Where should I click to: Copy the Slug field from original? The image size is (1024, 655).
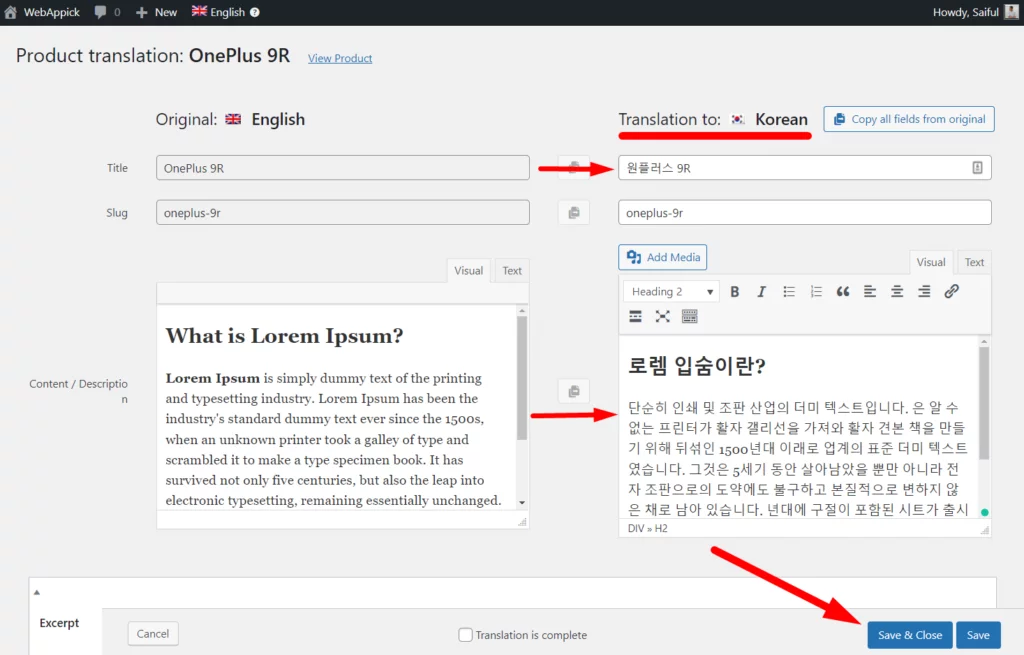pos(574,212)
